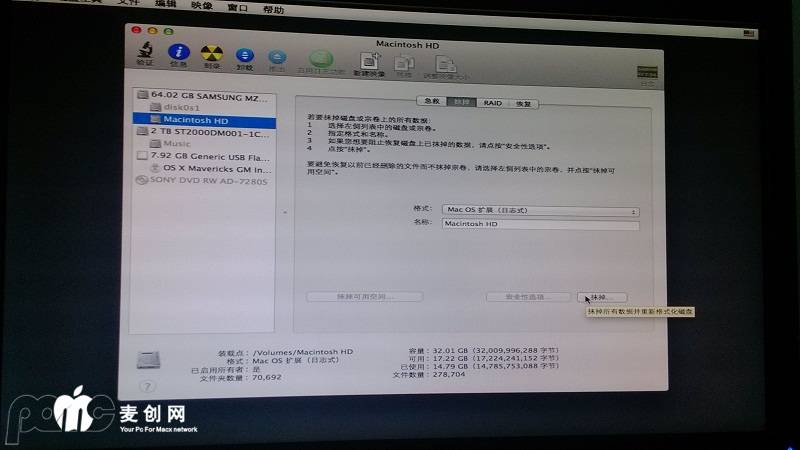
Task: Click the Unmount (卸载) toolbar icon
Action: (243, 56)
